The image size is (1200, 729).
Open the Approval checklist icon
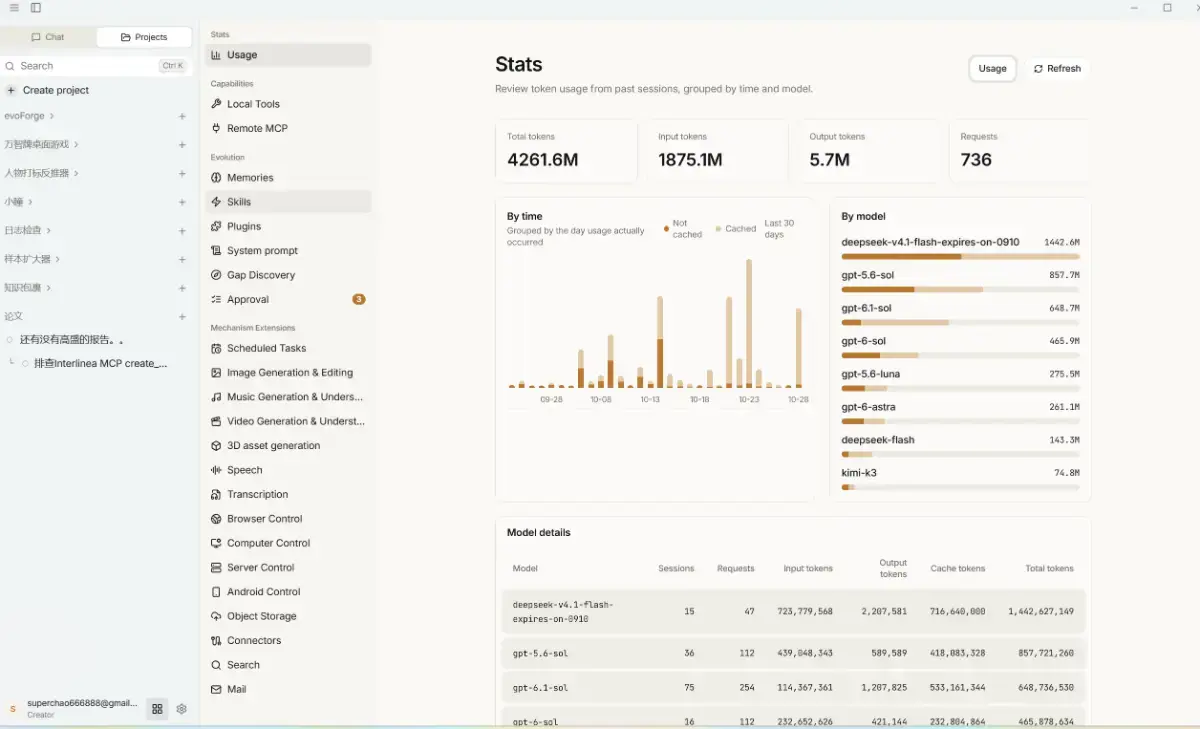216,299
